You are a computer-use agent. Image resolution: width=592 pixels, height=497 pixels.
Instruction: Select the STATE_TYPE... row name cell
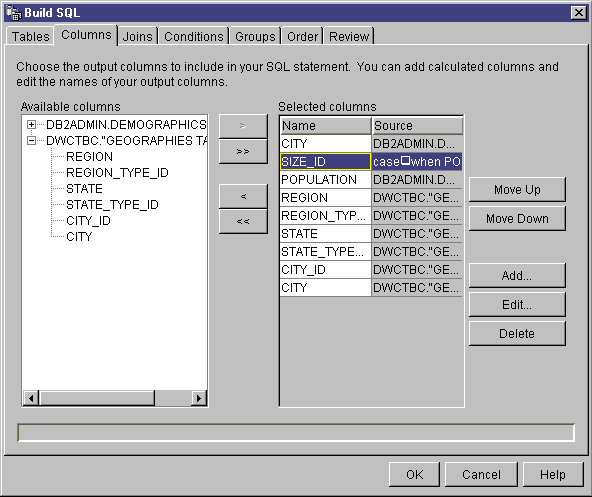click(326, 252)
